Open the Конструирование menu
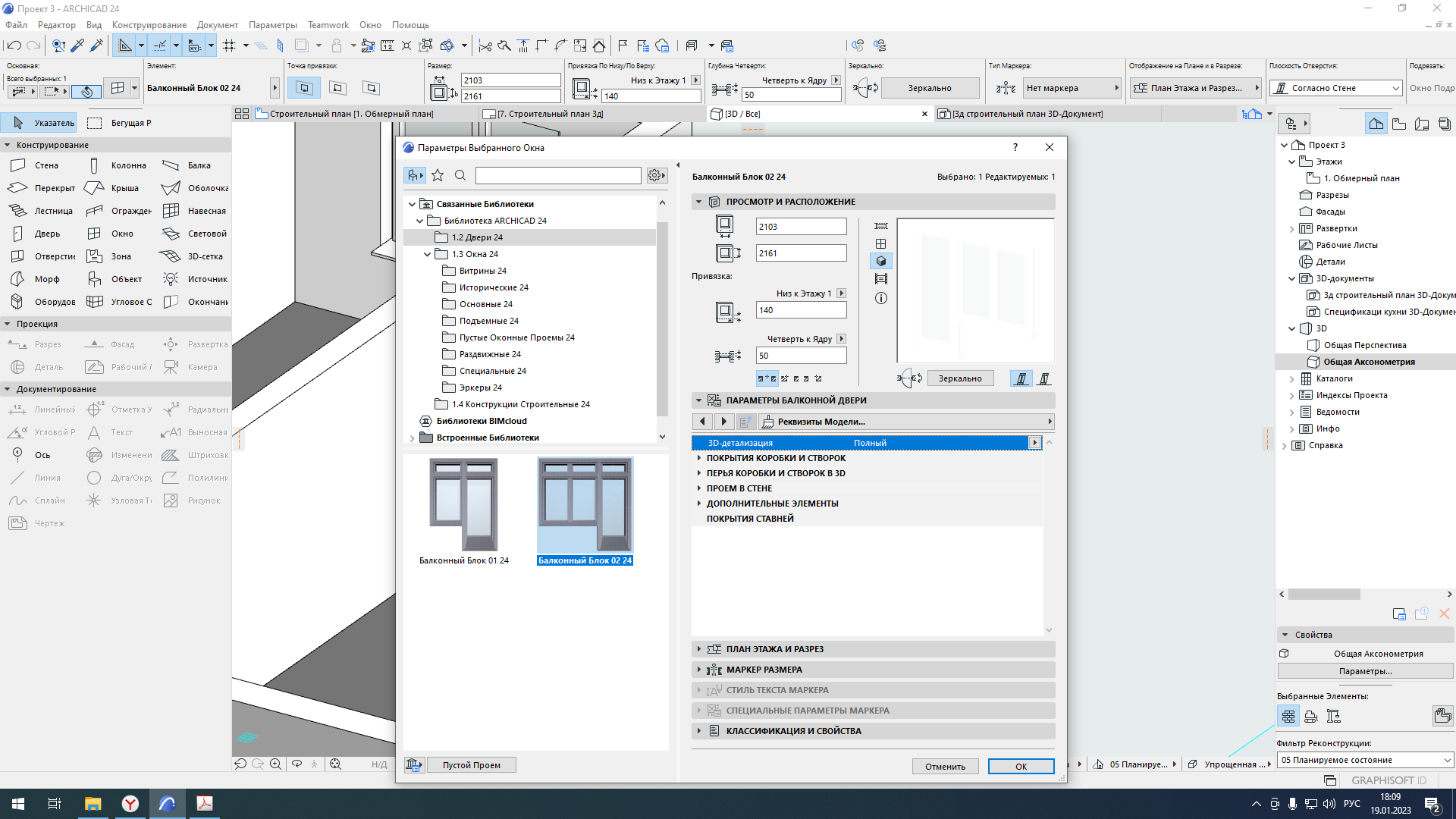Viewport: 1456px width, 819px height. (149, 25)
